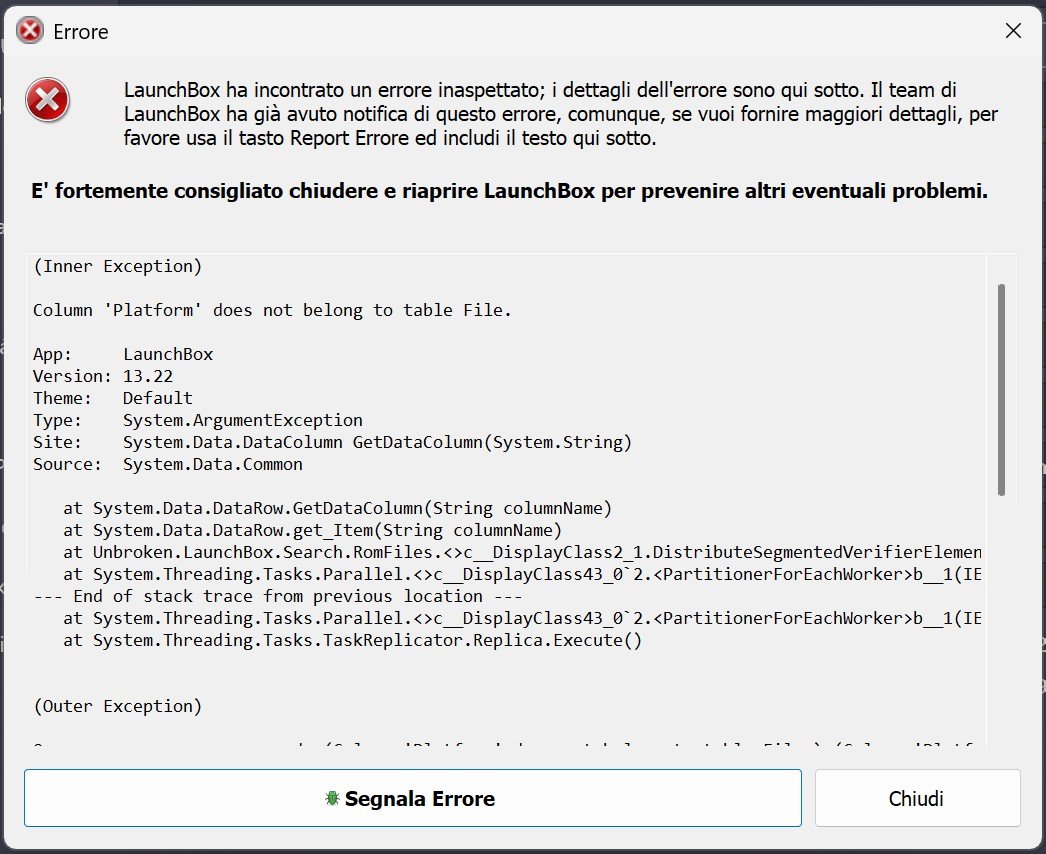Image resolution: width=1046 pixels, height=854 pixels.
Task: Click the Chiudi button
Action: 917,798
